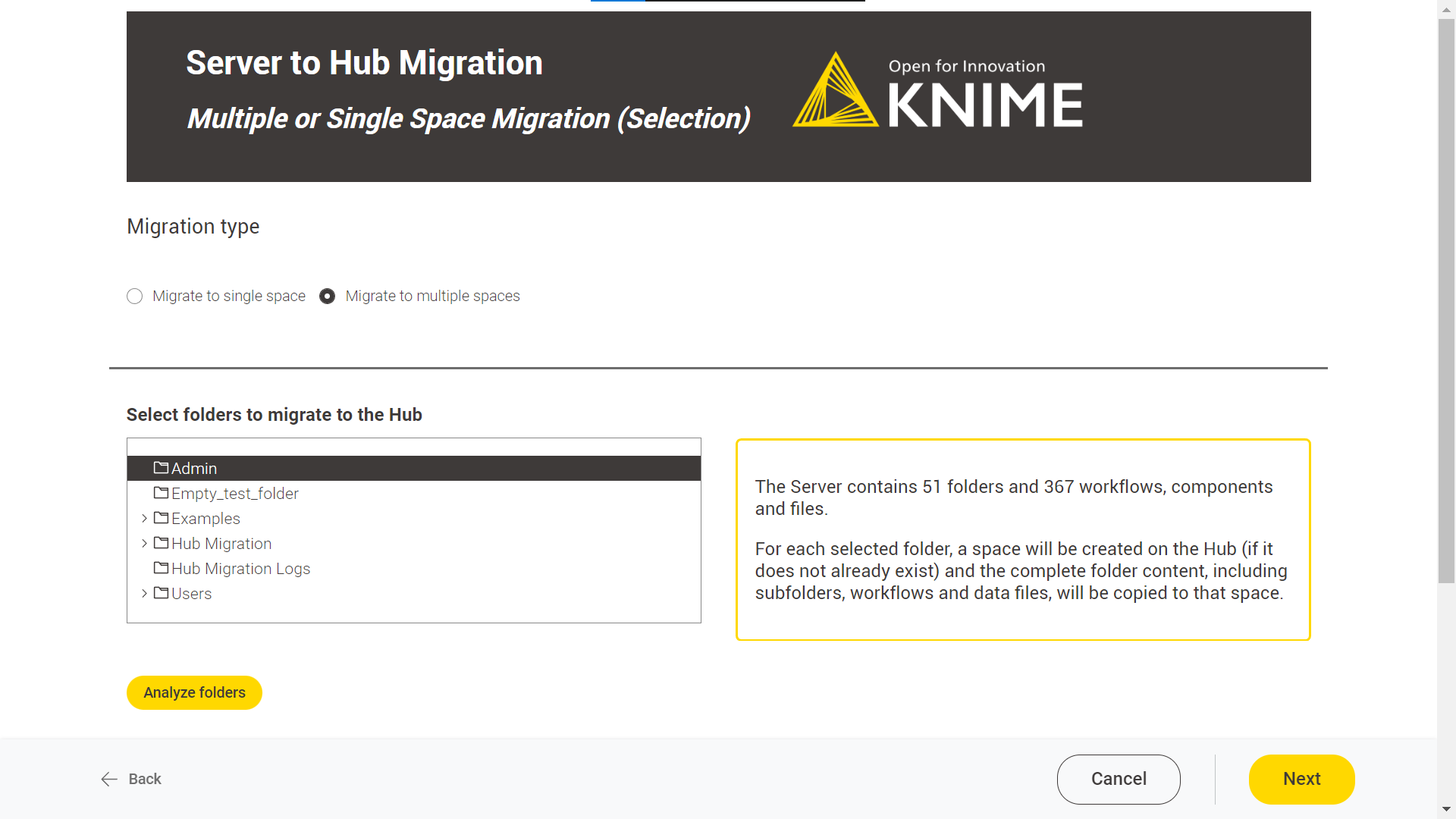1456x819 pixels.
Task: Click the Next button to proceed
Action: pos(1302,779)
